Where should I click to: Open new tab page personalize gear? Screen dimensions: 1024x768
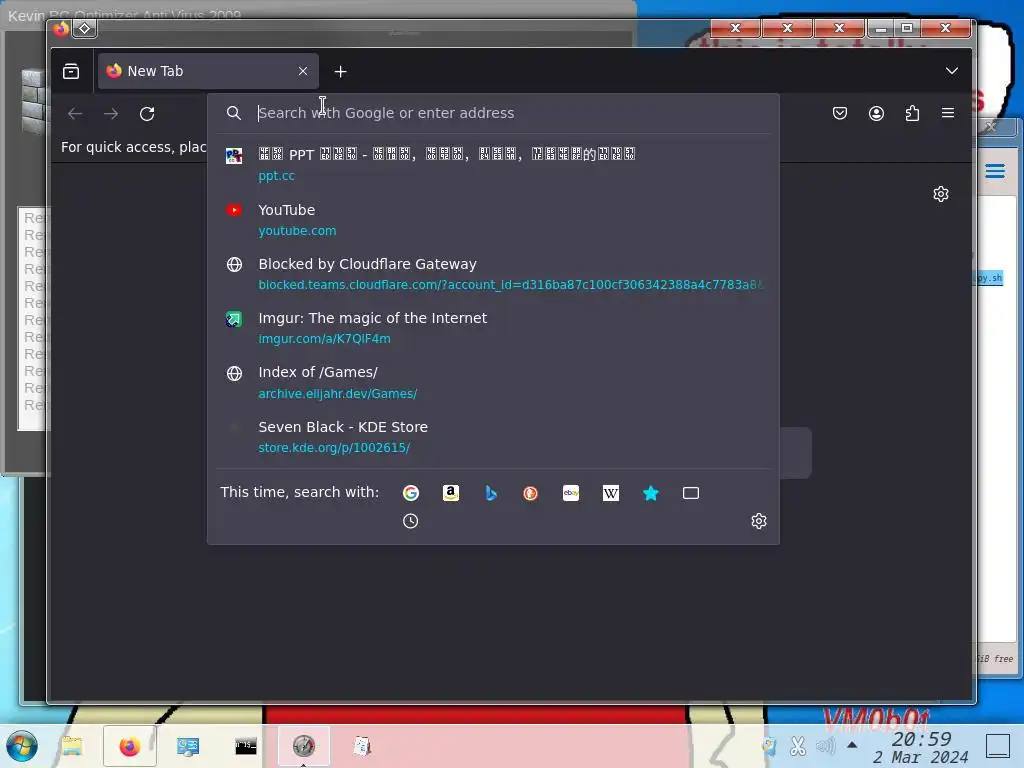pos(940,194)
